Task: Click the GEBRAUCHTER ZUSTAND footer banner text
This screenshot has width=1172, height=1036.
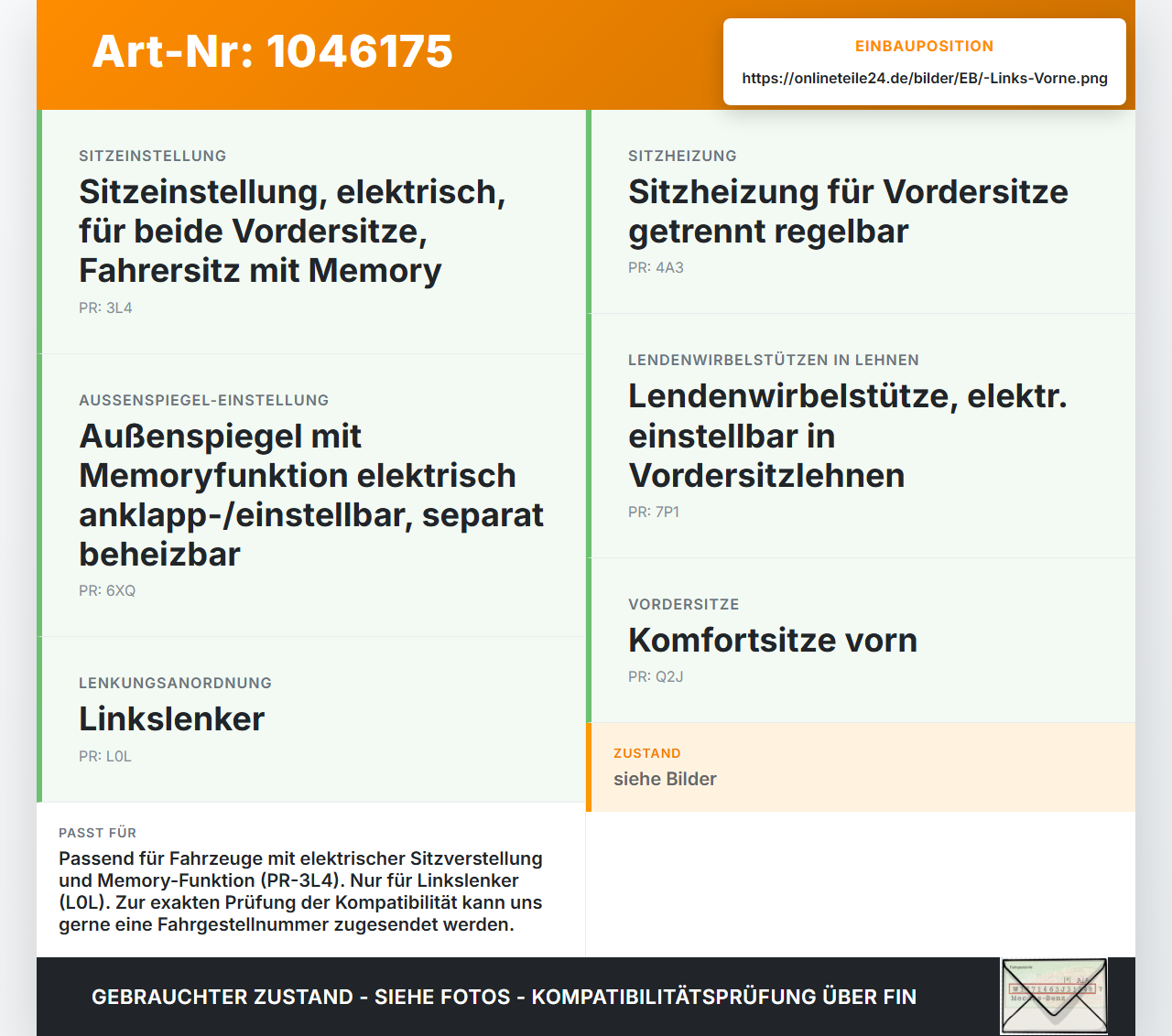Action: pyautogui.click(x=504, y=997)
